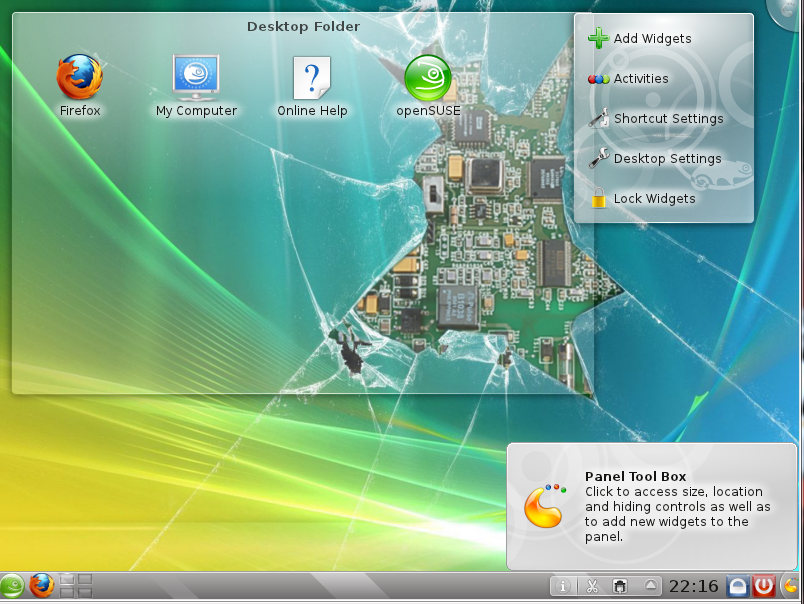The width and height of the screenshot is (804, 604).
Task: Choose Add Widgets from the toolbox menu
Action: click(x=640, y=38)
